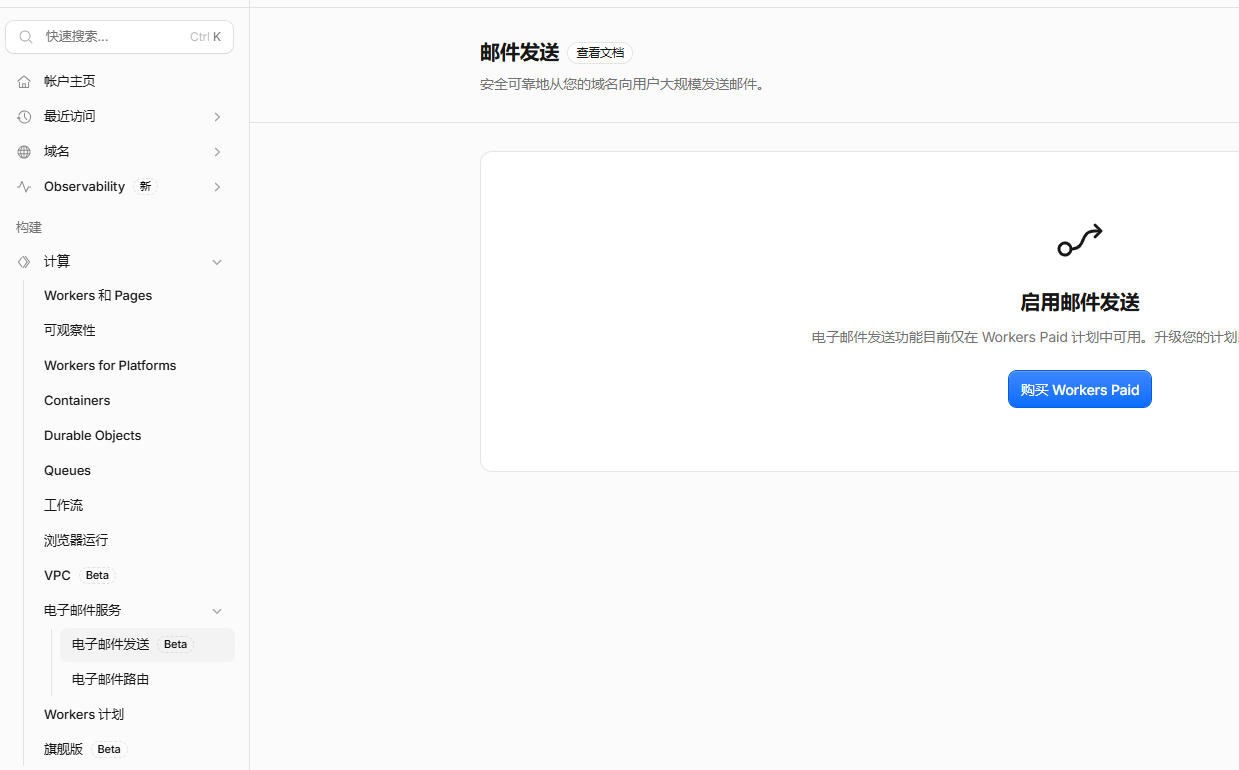Click the 域名 label

[57, 152]
